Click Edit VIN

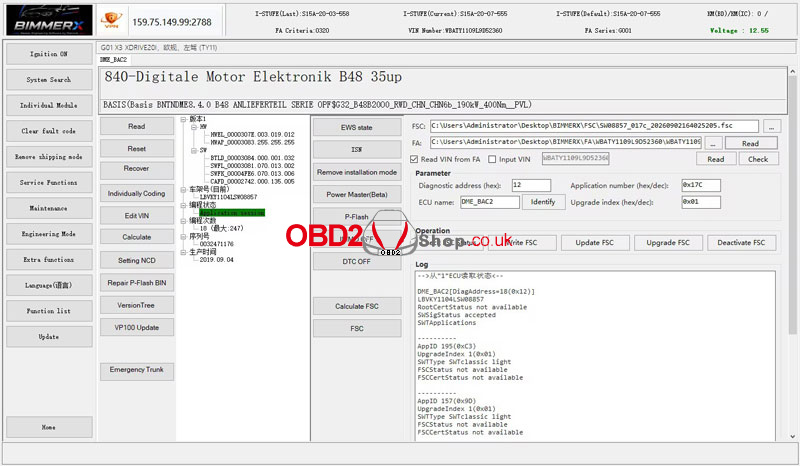pos(137,215)
